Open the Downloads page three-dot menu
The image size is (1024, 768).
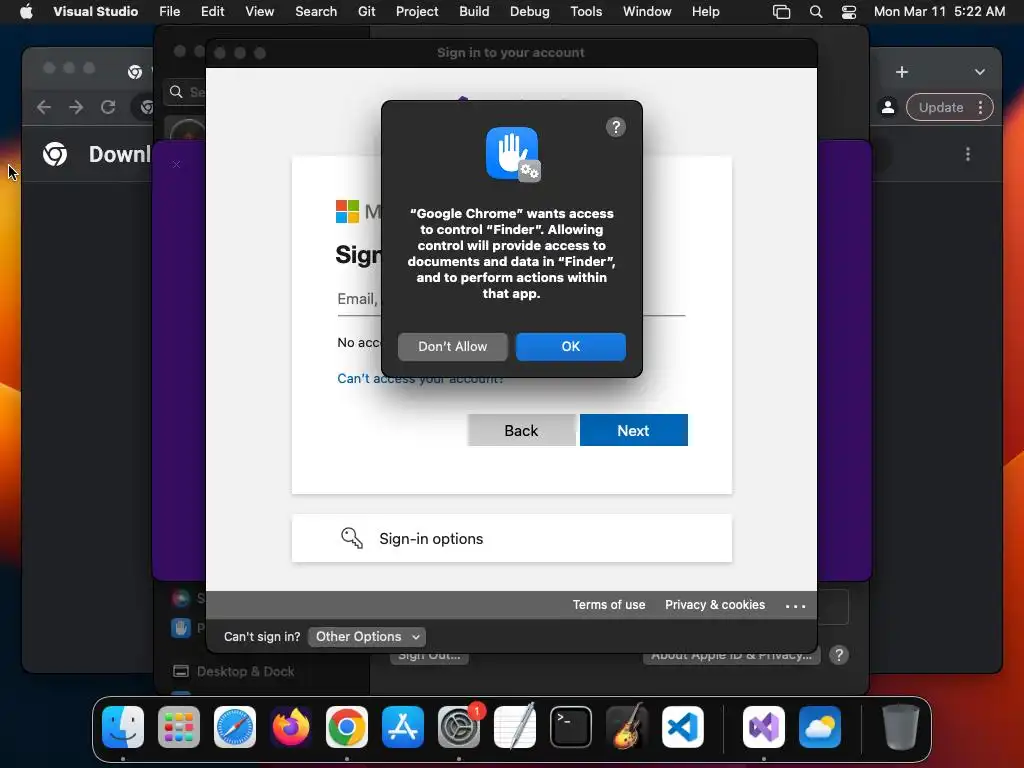click(x=967, y=154)
